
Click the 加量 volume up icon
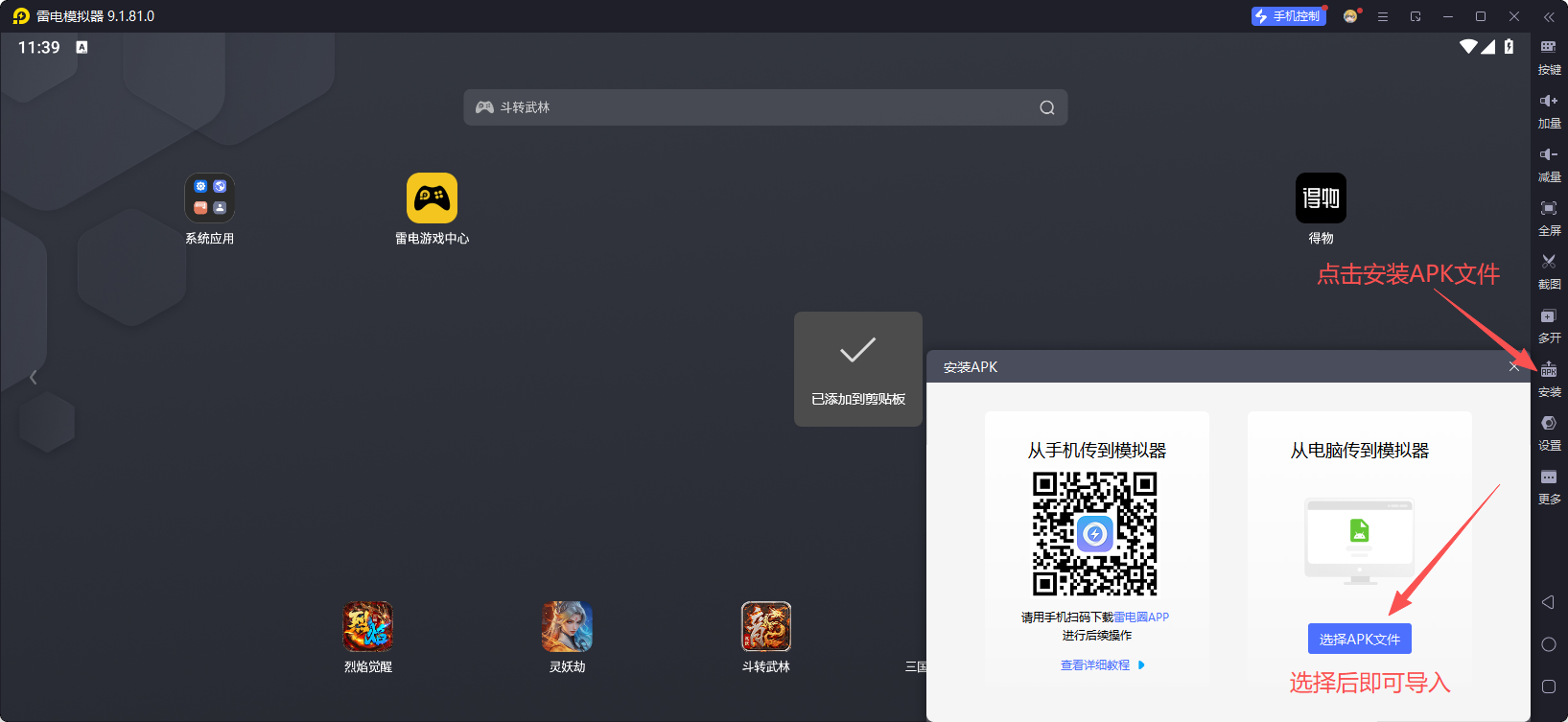[1549, 109]
